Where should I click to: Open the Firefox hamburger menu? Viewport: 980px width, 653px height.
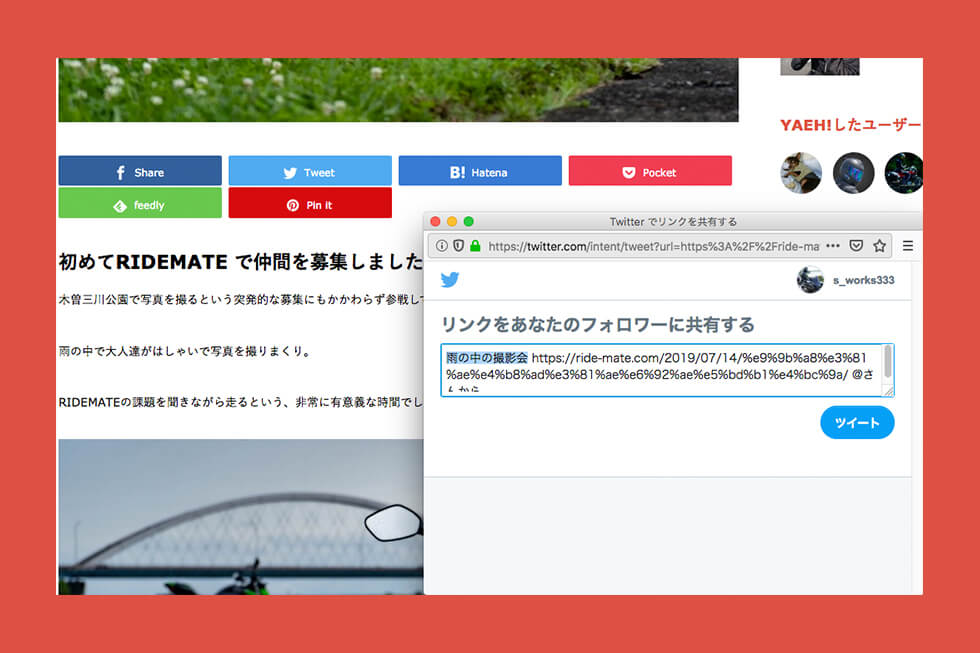(908, 246)
